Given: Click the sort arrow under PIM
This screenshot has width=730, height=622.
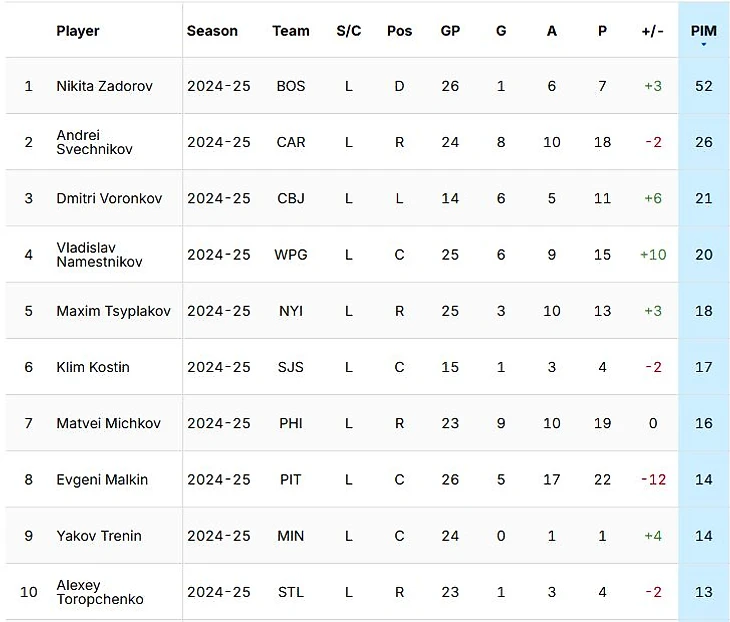Looking at the screenshot, I should [704, 45].
